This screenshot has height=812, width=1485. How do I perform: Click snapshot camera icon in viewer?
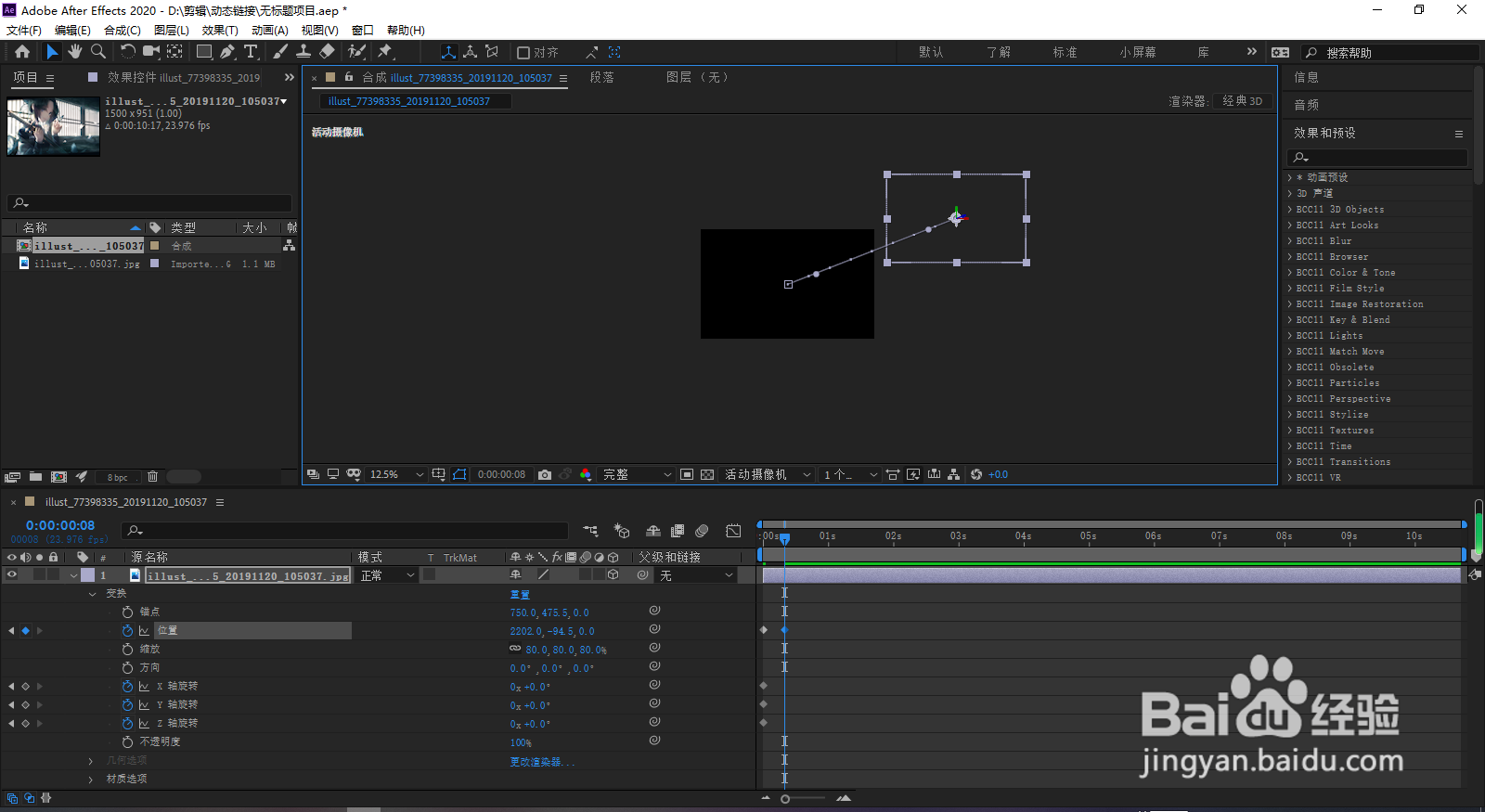point(545,474)
